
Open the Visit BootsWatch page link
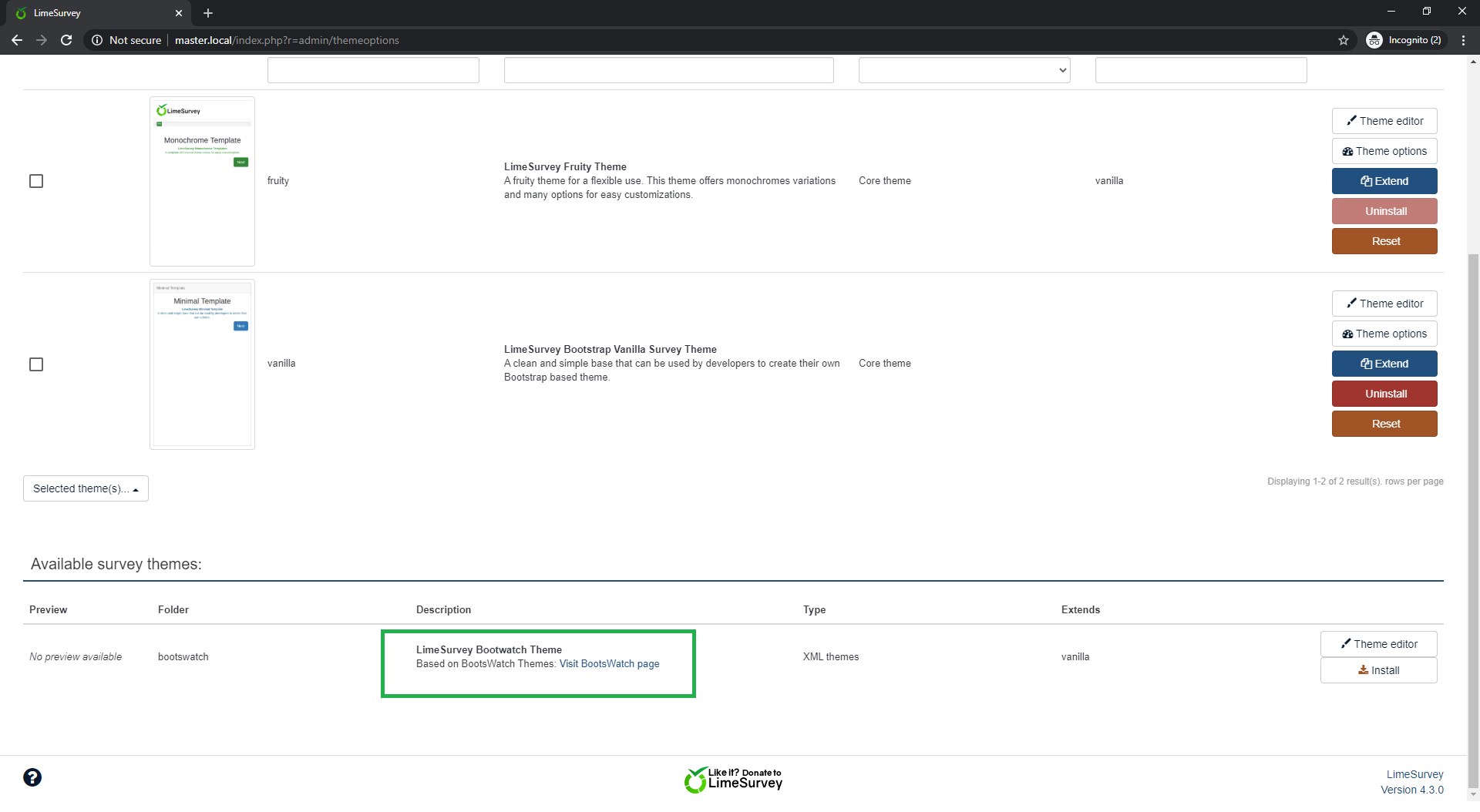point(609,664)
